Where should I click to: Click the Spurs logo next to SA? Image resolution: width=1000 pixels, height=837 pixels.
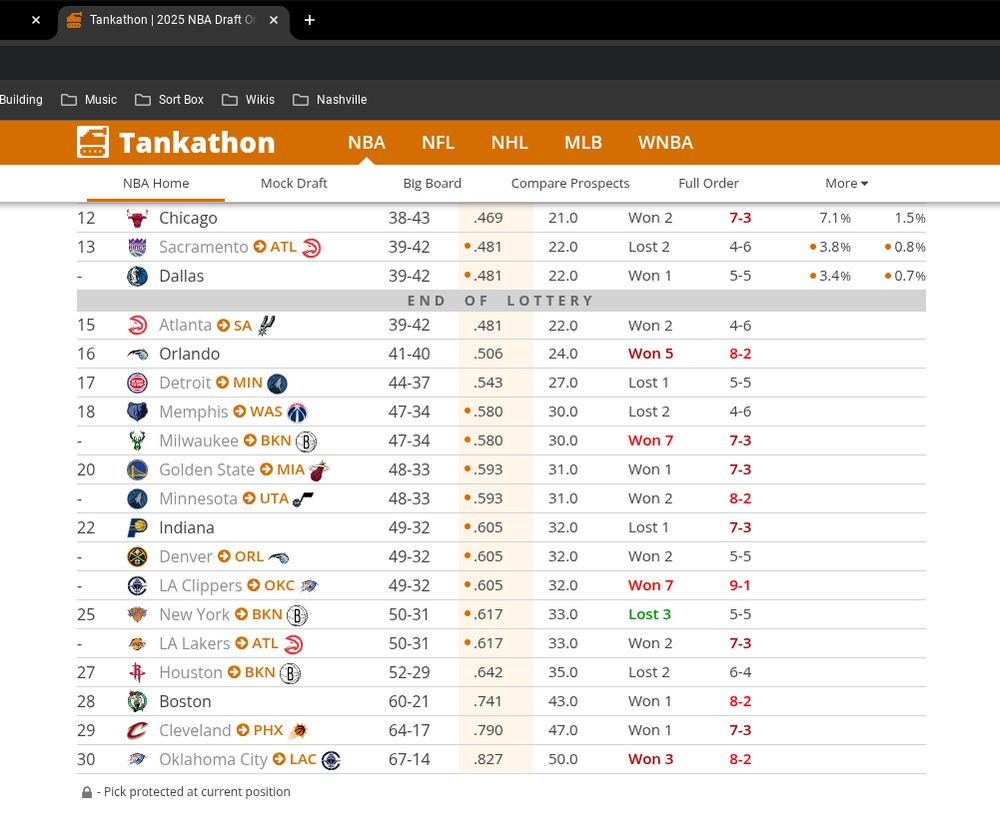pos(266,325)
